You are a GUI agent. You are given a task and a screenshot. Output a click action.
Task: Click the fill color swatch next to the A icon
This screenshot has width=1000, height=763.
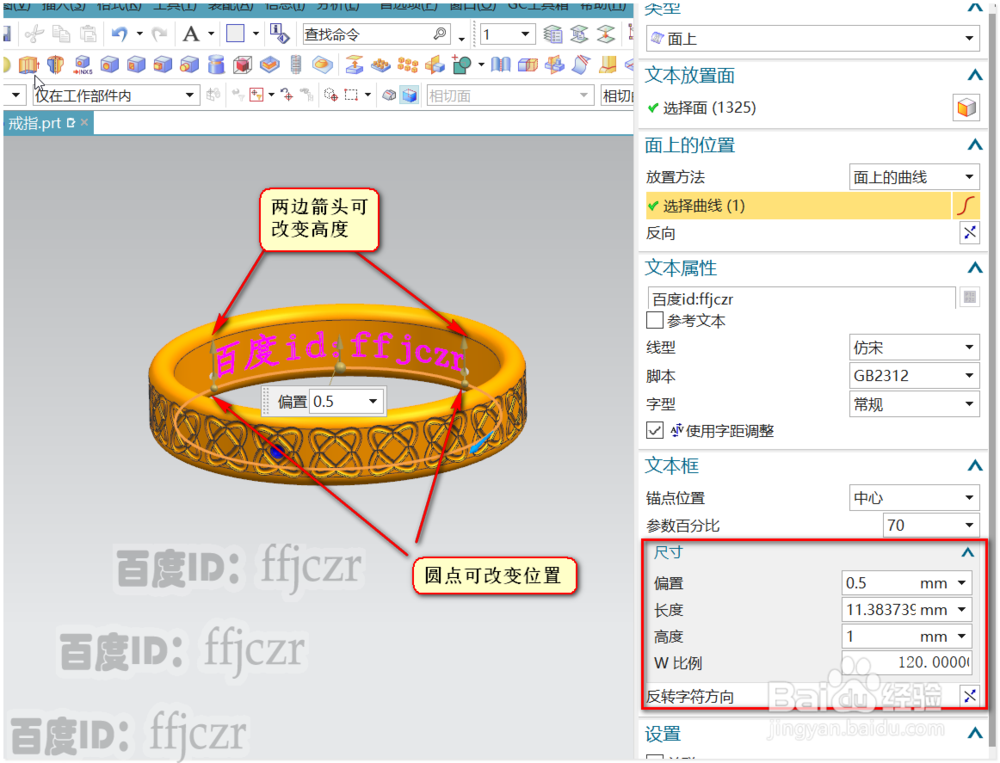click(233, 33)
